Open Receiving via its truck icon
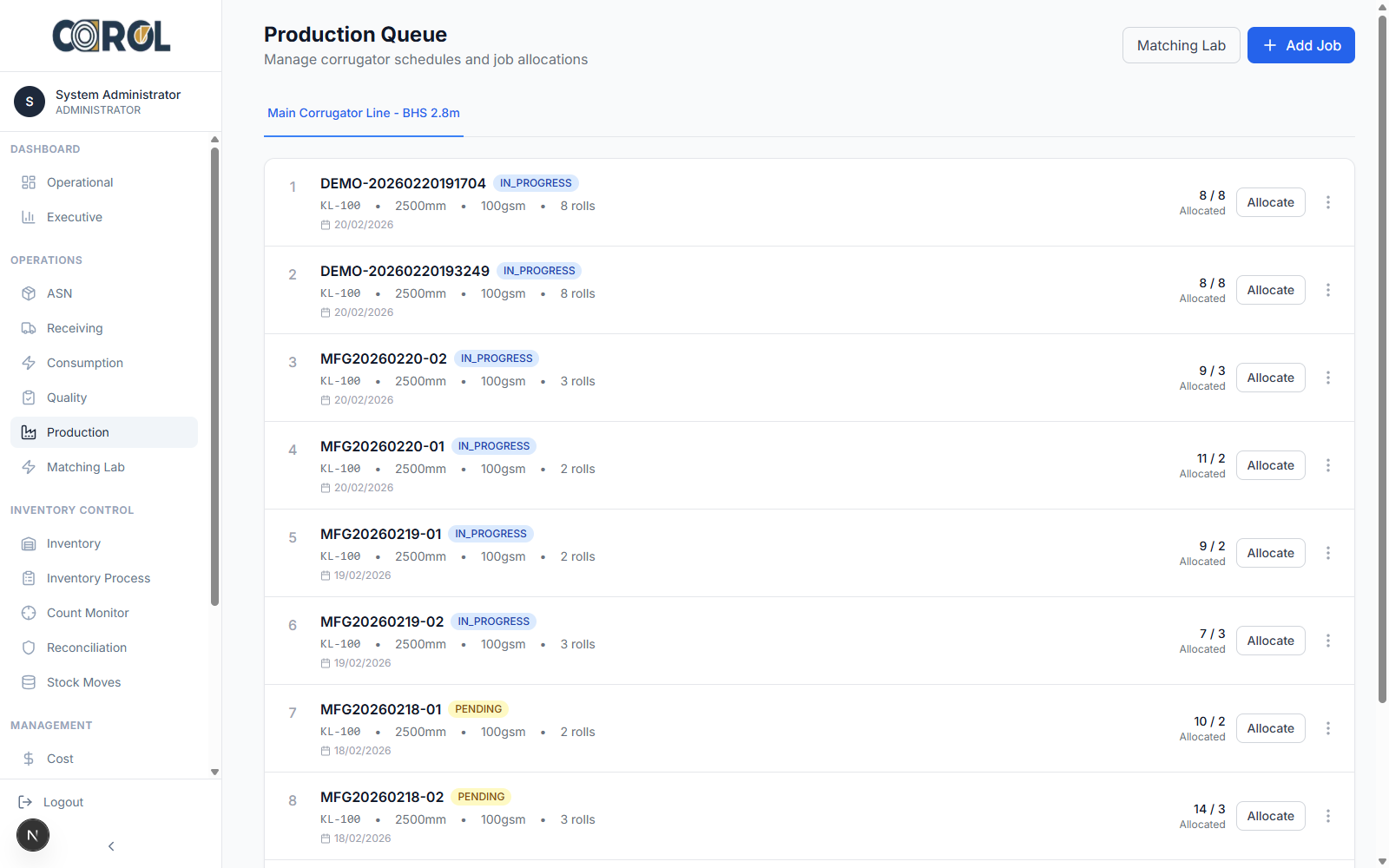1389x868 pixels. point(29,328)
